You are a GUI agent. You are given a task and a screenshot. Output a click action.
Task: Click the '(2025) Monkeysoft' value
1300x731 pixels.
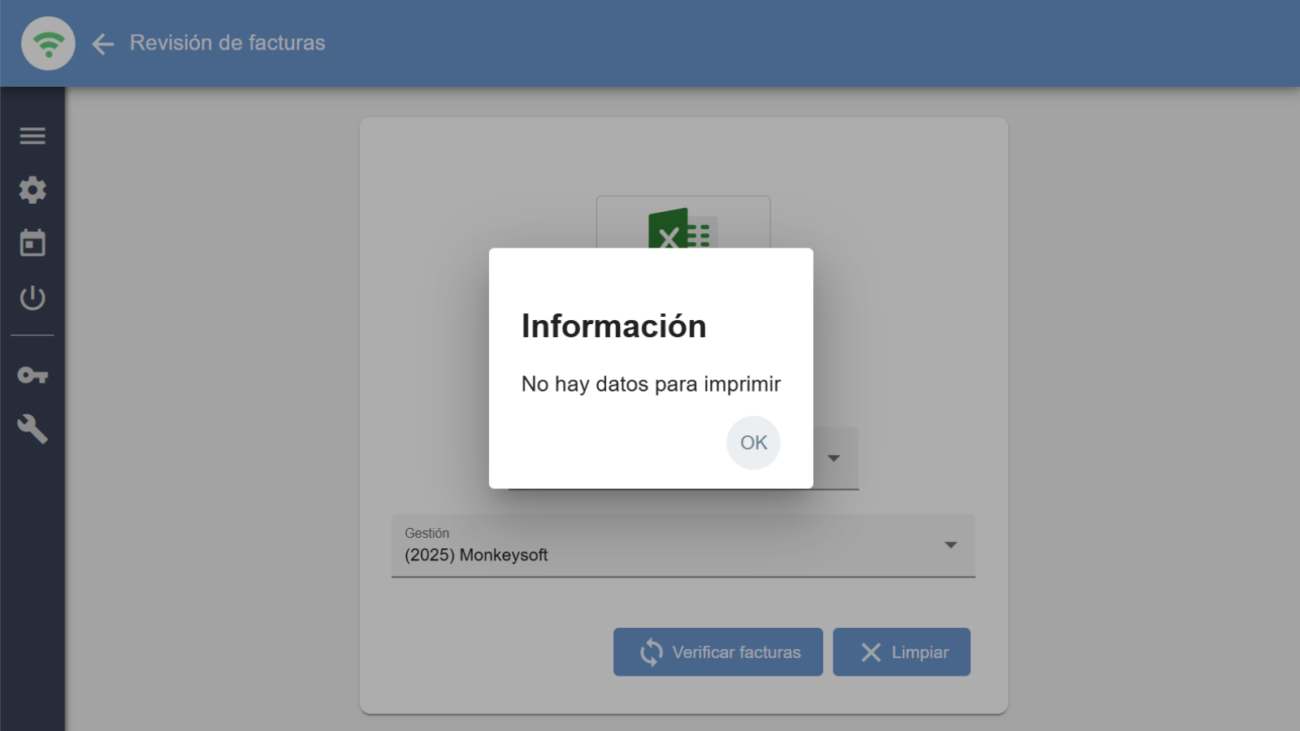click(476, 555)
